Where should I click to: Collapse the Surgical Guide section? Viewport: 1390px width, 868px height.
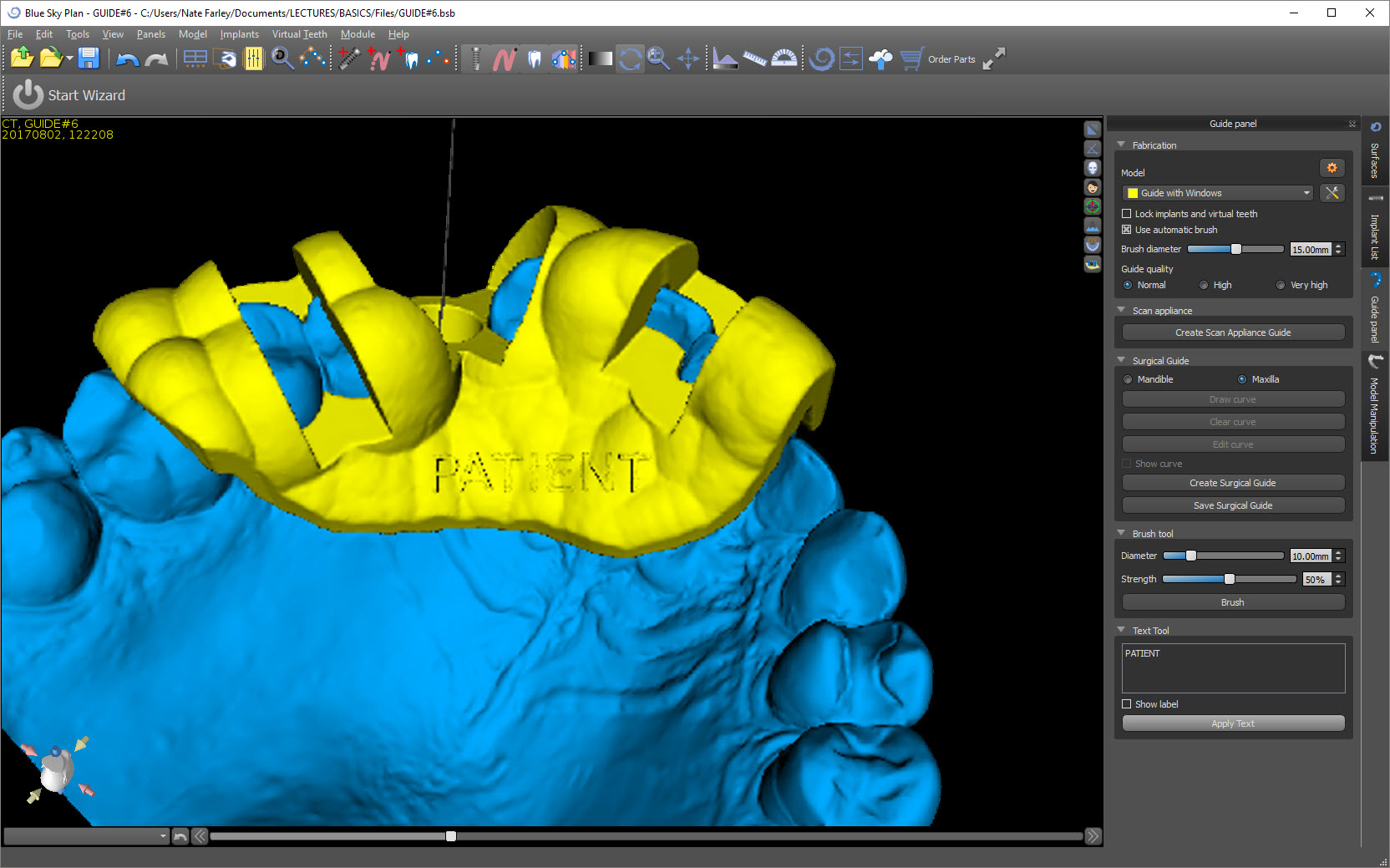(1121, 360)
